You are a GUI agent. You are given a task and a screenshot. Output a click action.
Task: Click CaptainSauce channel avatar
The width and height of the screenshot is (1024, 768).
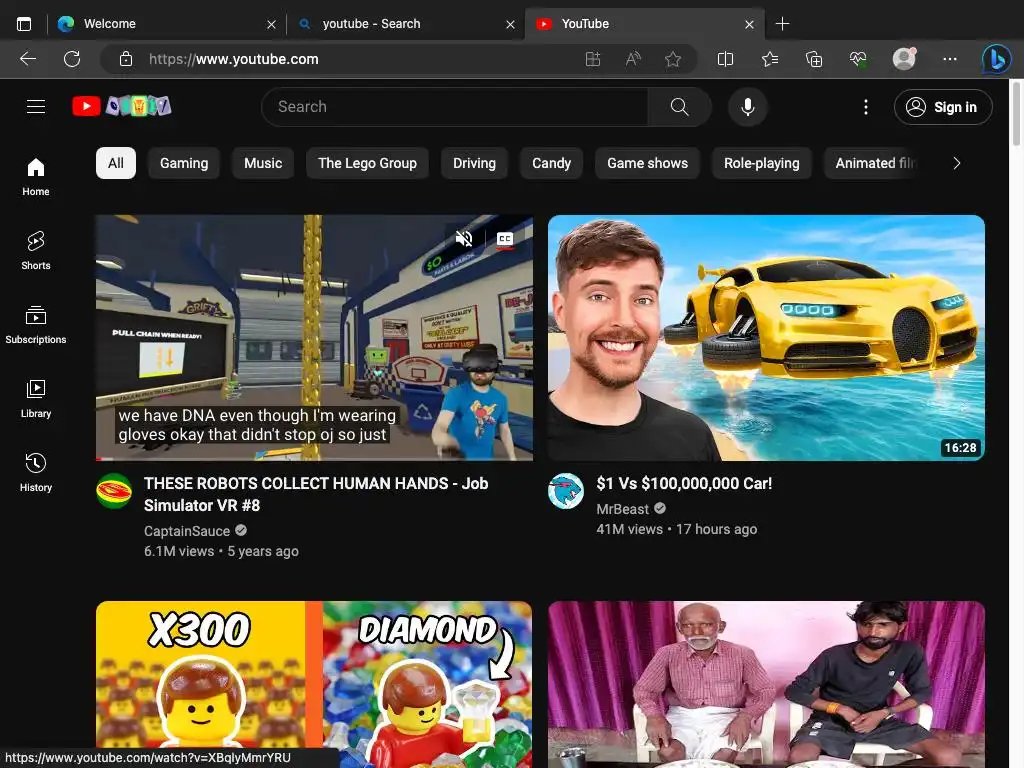click(114, 491)
